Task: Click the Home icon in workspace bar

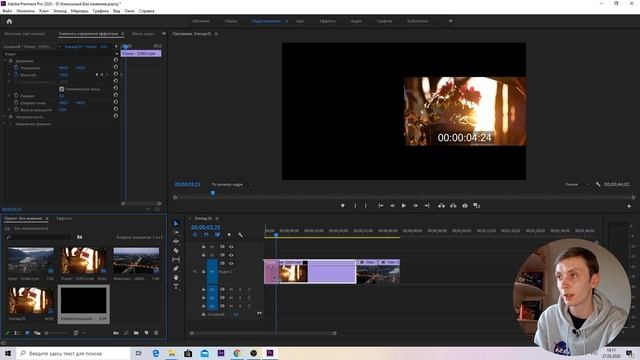Action: tap(9, 21)
